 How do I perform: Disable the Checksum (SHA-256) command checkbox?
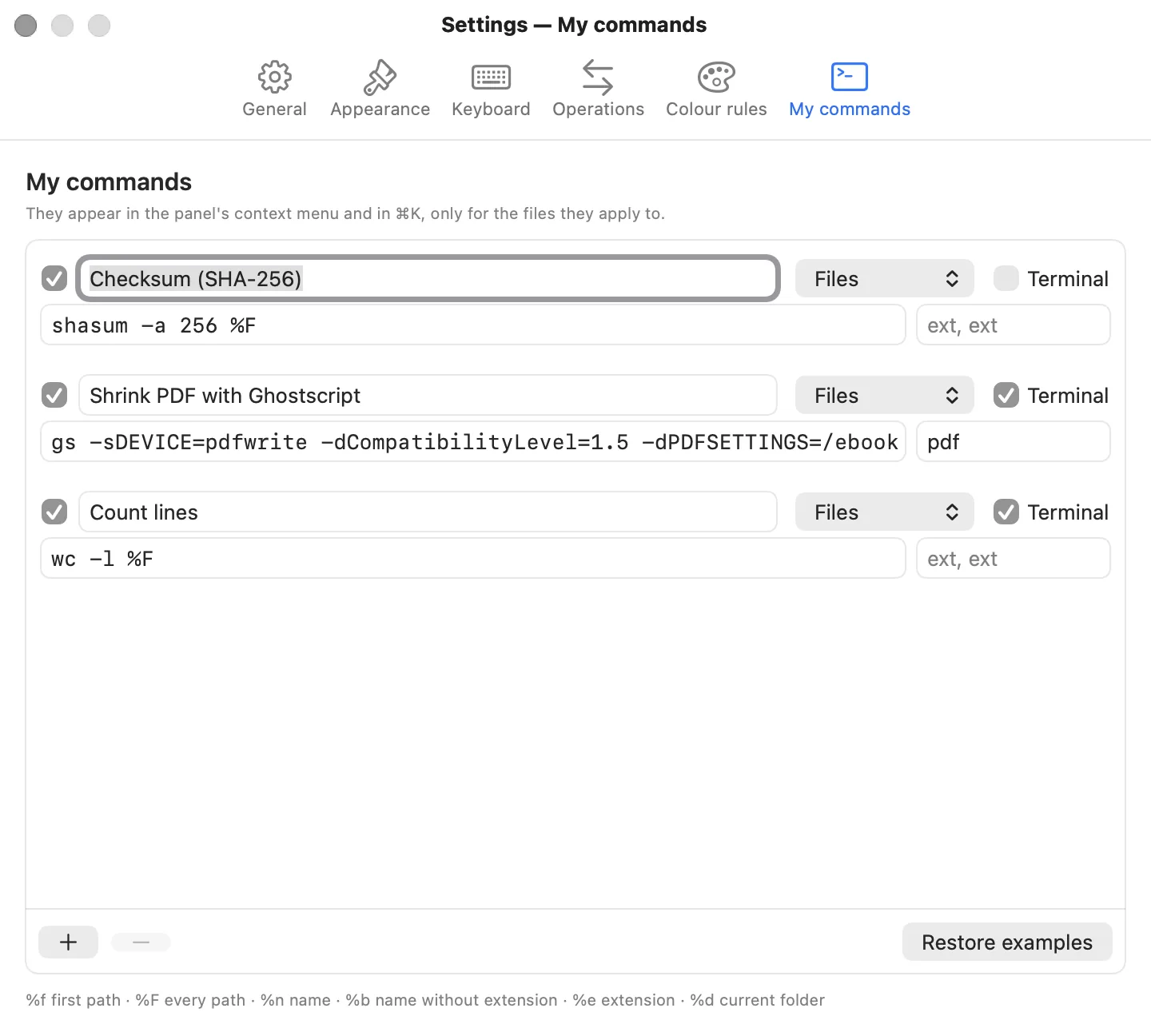pyautogui.click(x=54, y=279)
